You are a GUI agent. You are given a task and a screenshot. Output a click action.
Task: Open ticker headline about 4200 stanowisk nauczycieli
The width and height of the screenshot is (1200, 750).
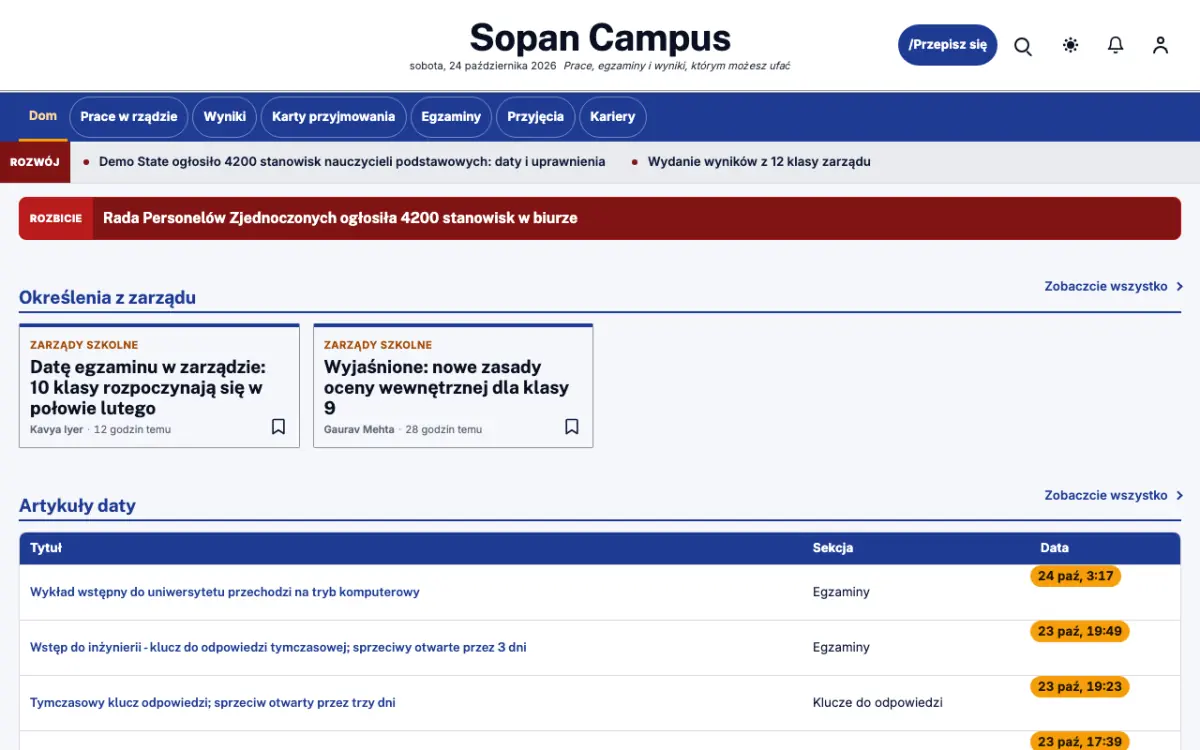pos(352,161)
